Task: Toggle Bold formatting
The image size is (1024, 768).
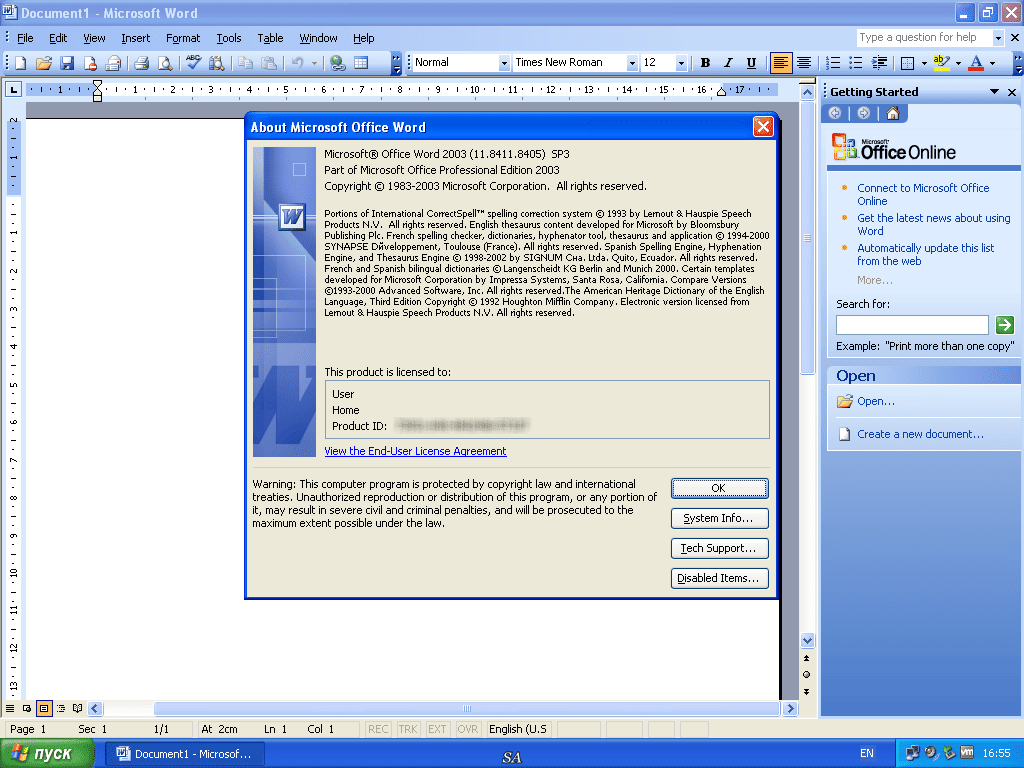Action: pyautogui.click(x=705, y=63)
